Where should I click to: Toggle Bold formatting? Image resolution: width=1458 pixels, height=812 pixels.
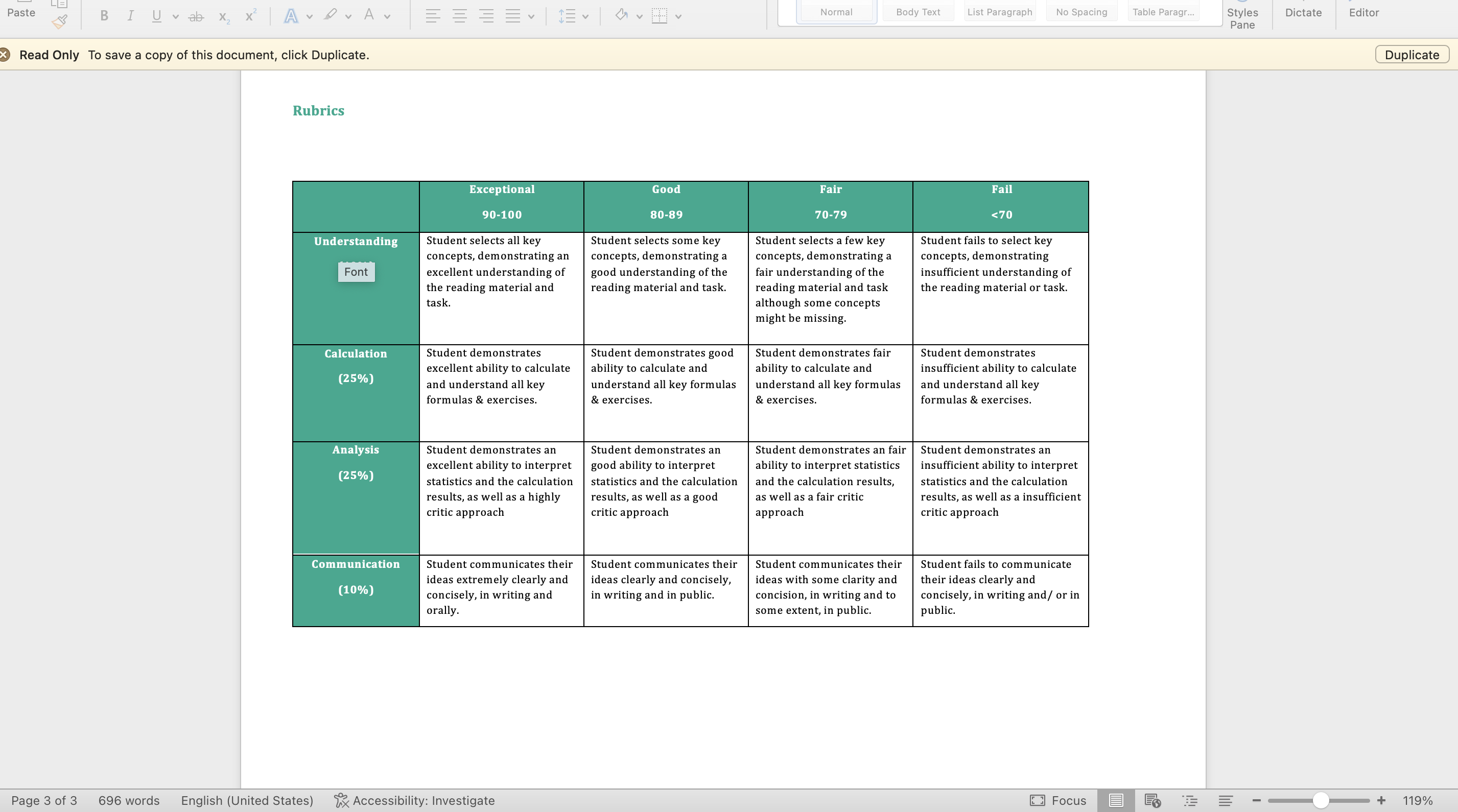[104, 16]
